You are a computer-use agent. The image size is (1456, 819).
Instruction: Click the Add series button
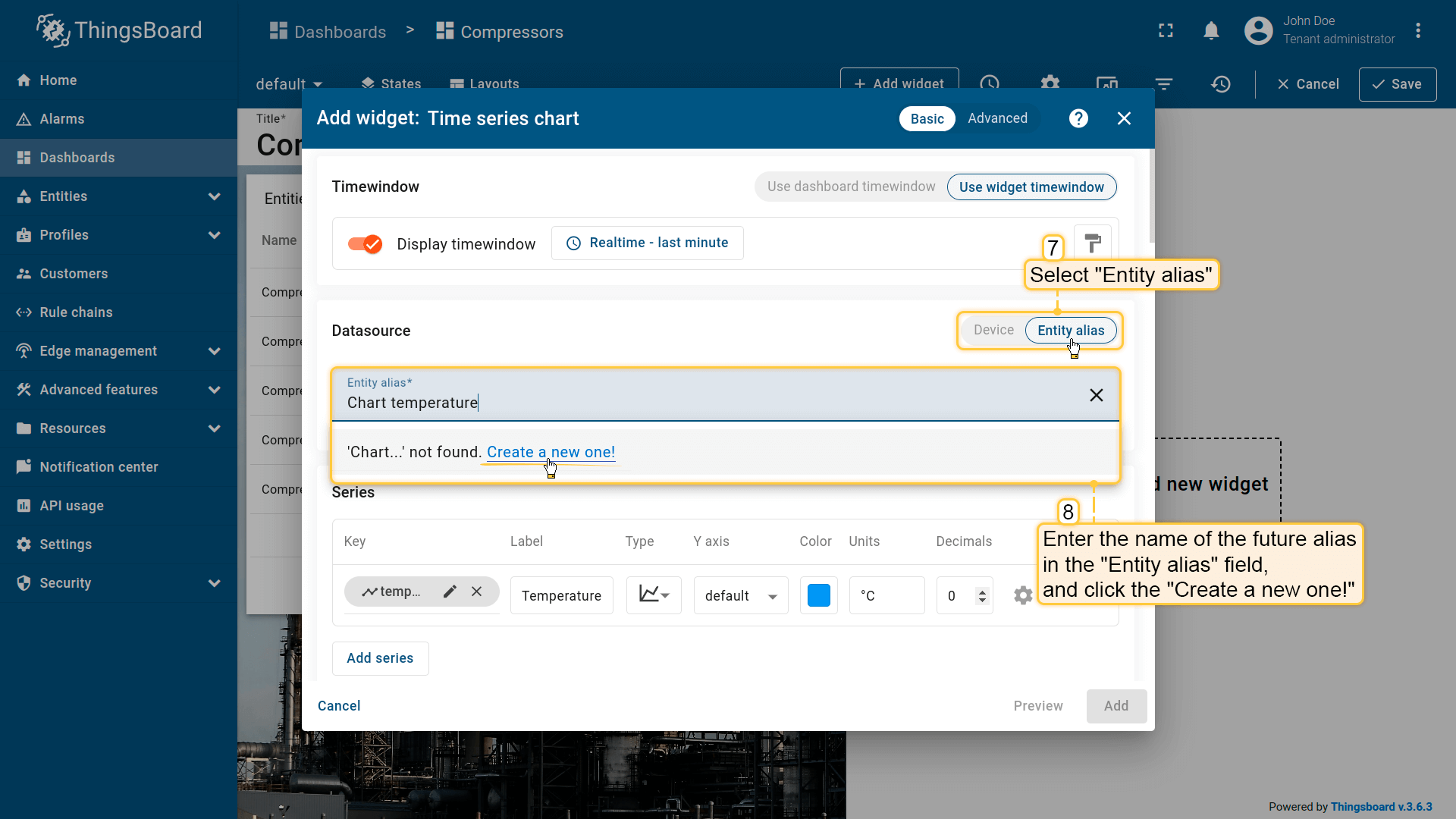(380, 658)
